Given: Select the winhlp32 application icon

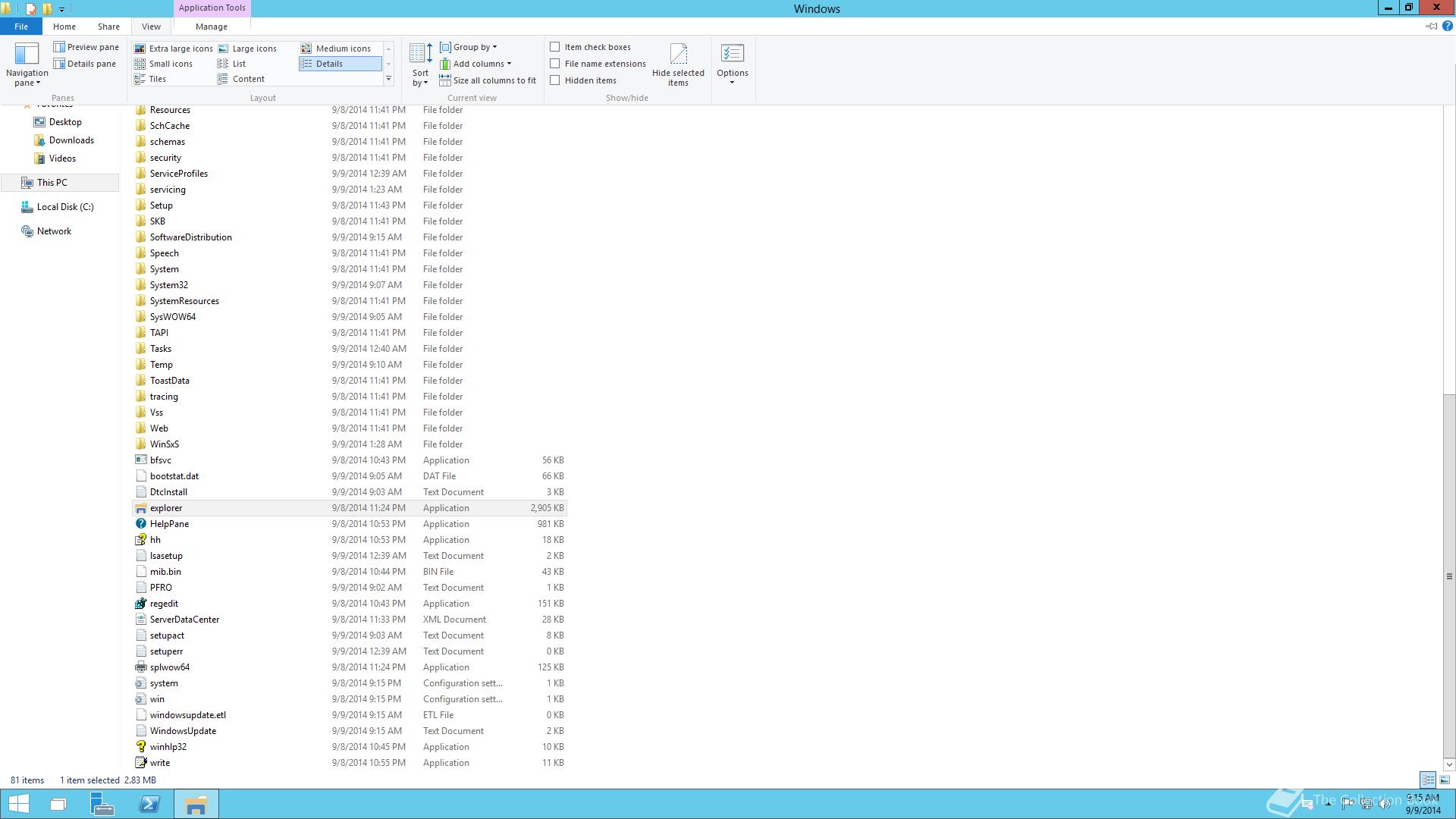Looking at the screenshot, I should click(x=140, y=747).
